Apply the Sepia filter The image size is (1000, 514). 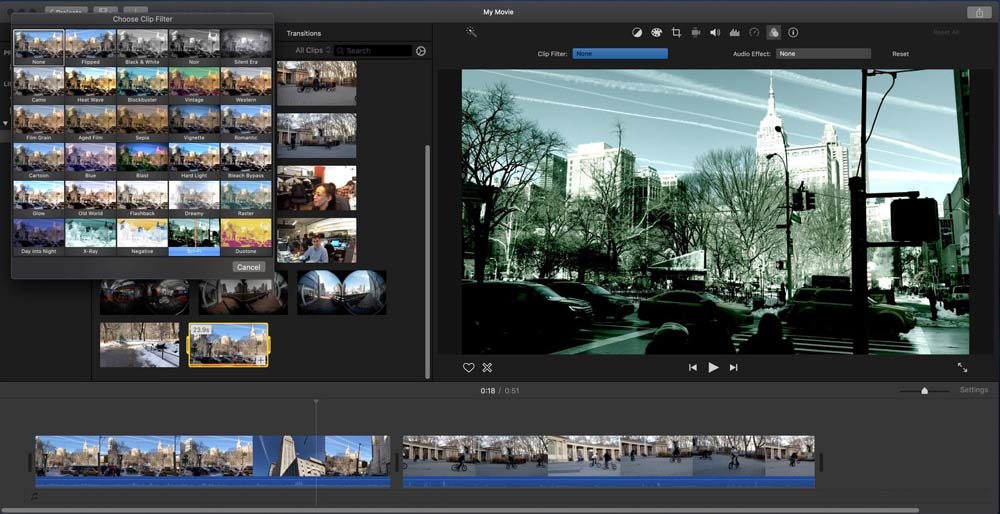142,123
